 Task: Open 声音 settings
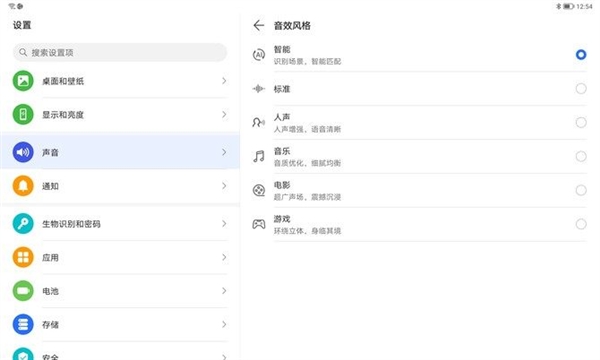click(120, 152)
